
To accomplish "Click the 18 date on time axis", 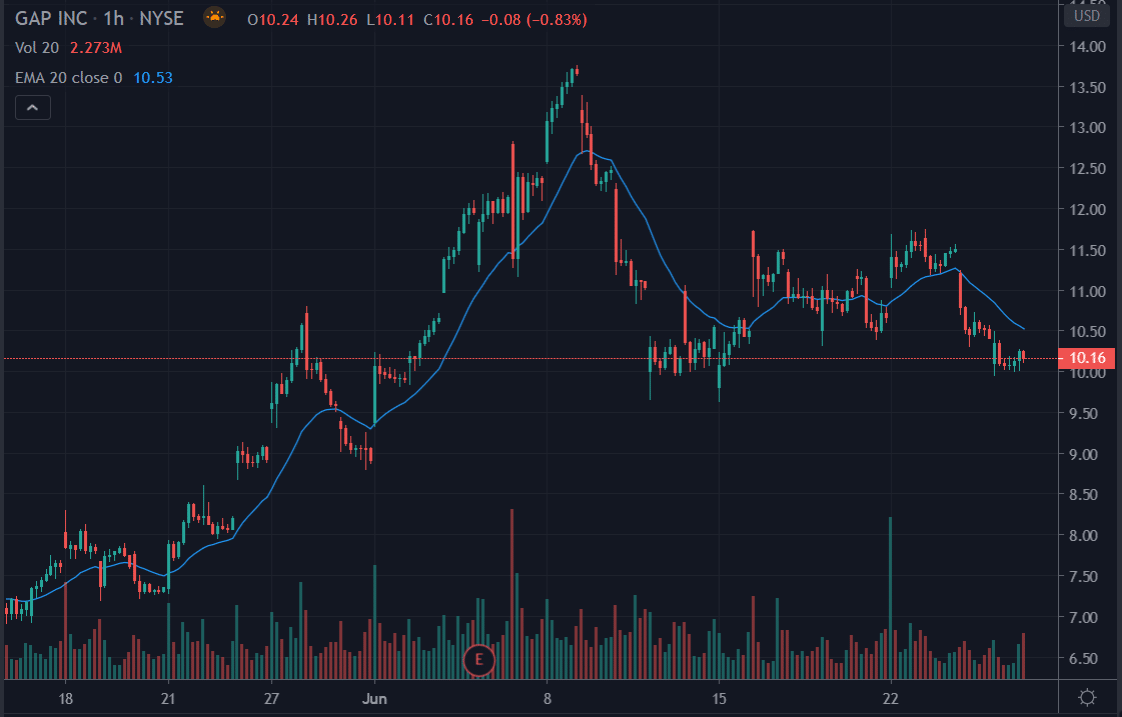I will (x=66, y=697).
